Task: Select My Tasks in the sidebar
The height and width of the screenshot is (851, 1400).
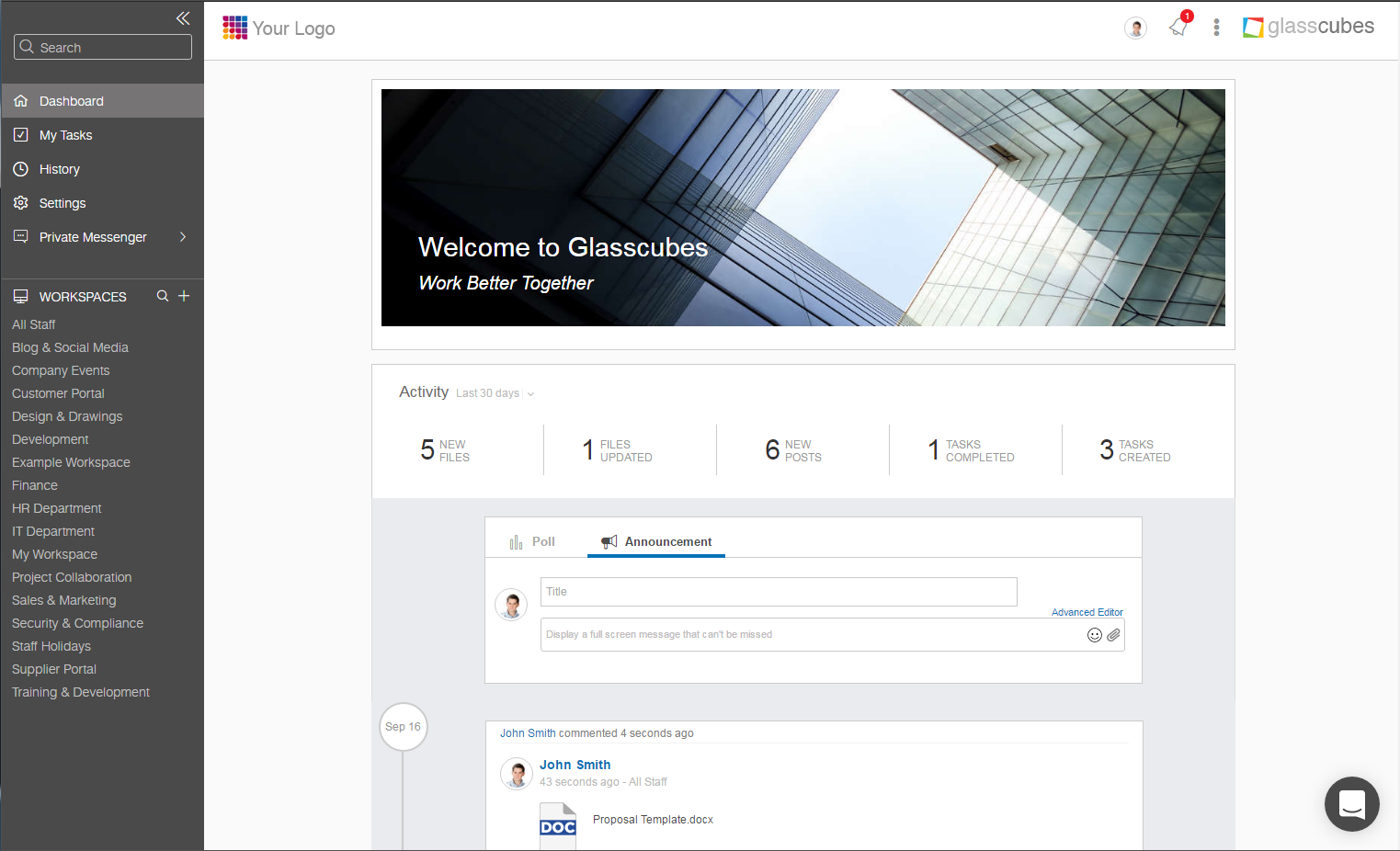Action: click(x=64, y=134)
